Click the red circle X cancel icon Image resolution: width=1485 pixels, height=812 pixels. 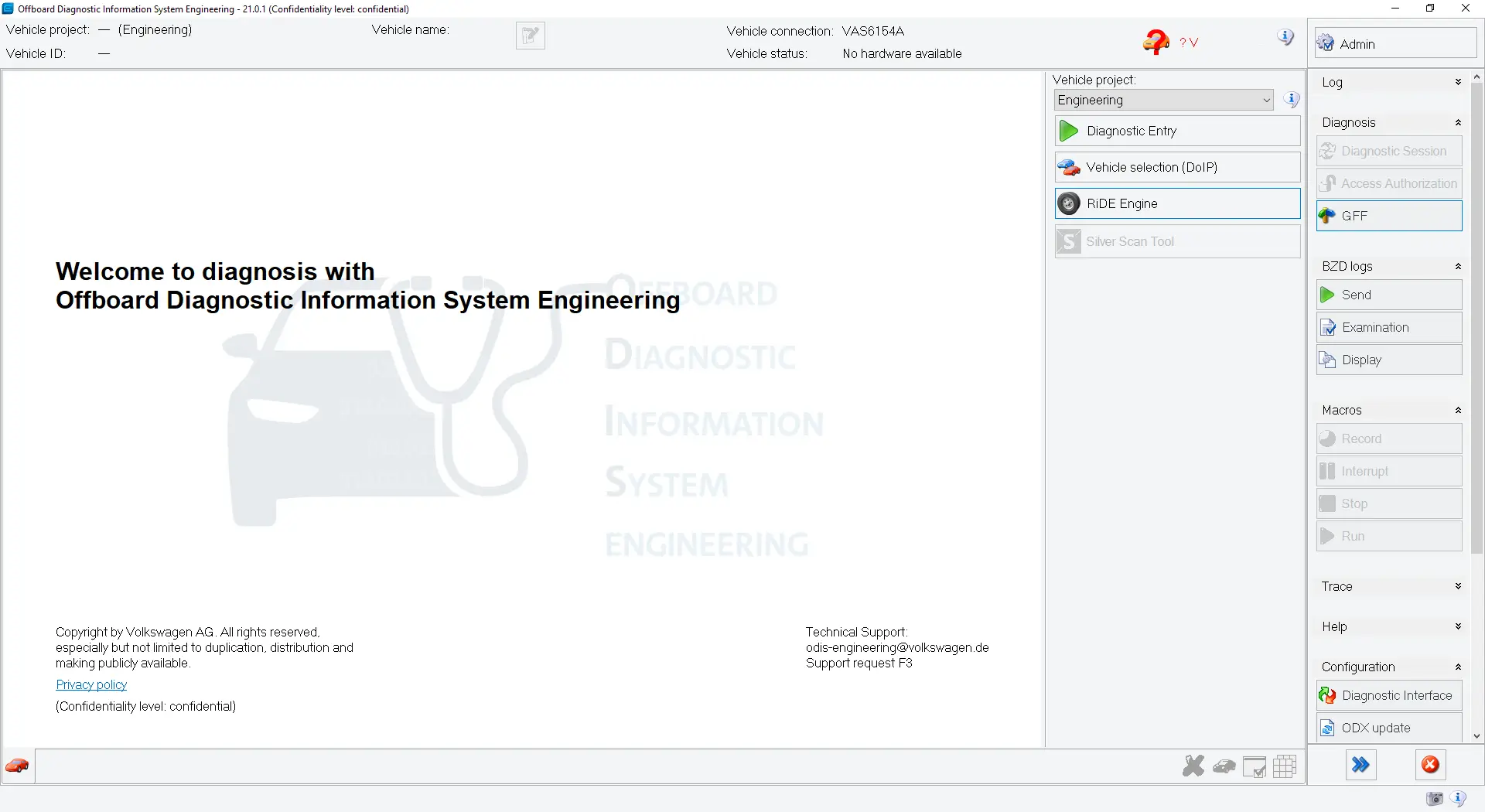point(1430,765)
